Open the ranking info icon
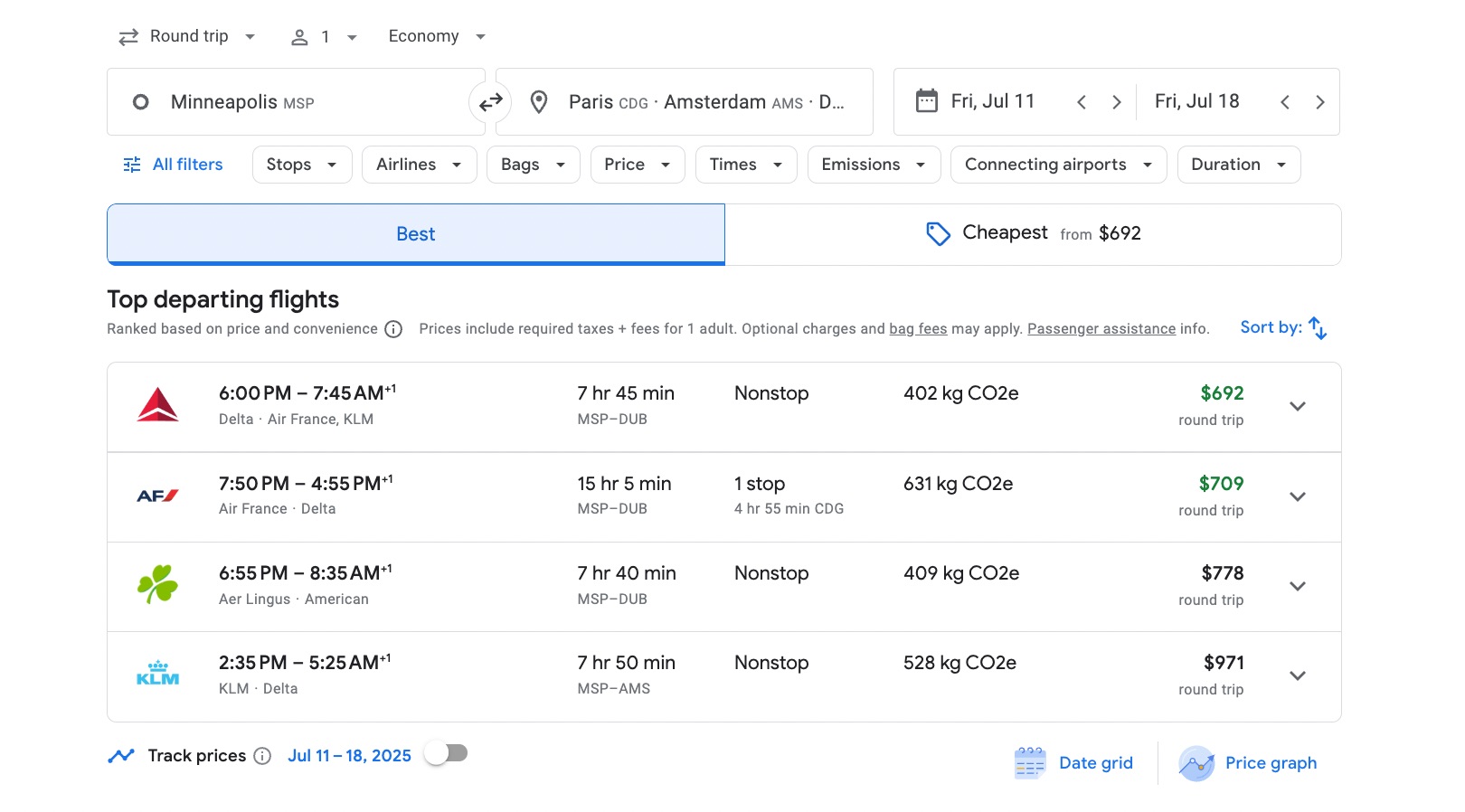This screenshot has width=1465, height=812. tap(393, 329)
